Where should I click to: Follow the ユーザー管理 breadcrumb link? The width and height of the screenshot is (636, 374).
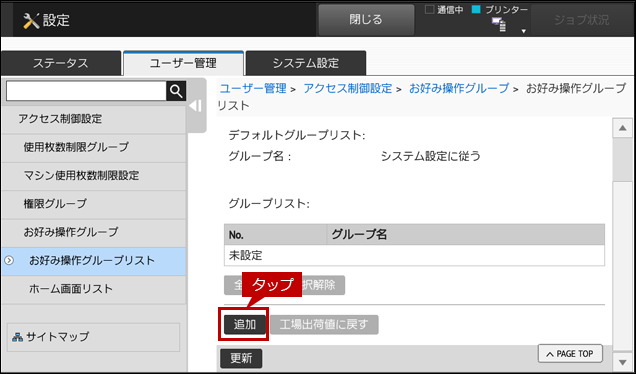pos(253,88)
